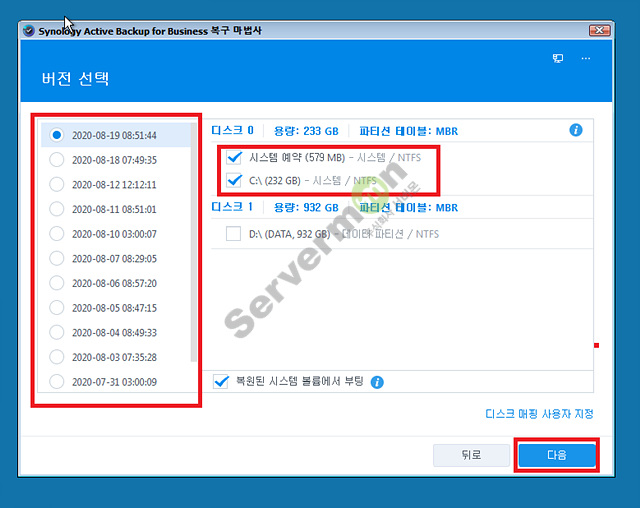Select version 2020-08-06 08:57:20
The image size is (640, 508).
[x=56, y=283]
